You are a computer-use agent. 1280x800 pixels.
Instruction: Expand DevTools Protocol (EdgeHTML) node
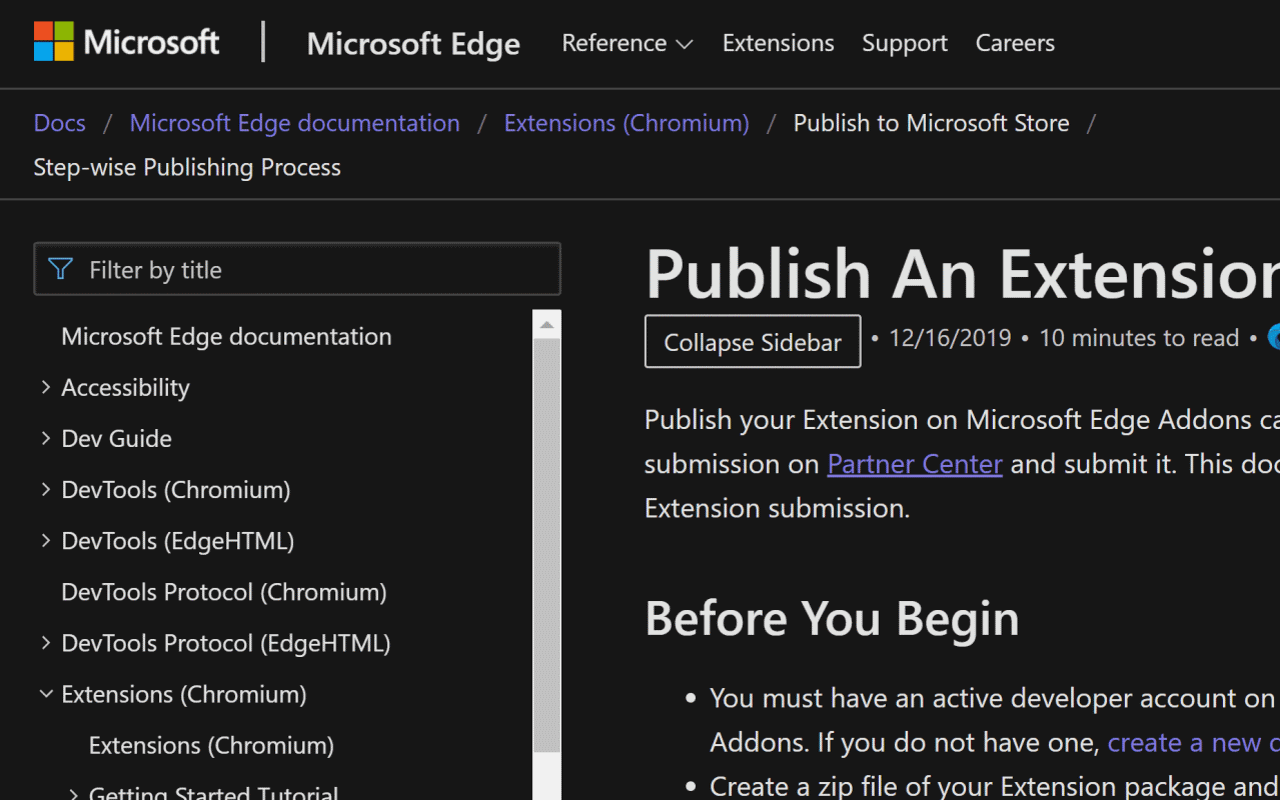(46, 642)
